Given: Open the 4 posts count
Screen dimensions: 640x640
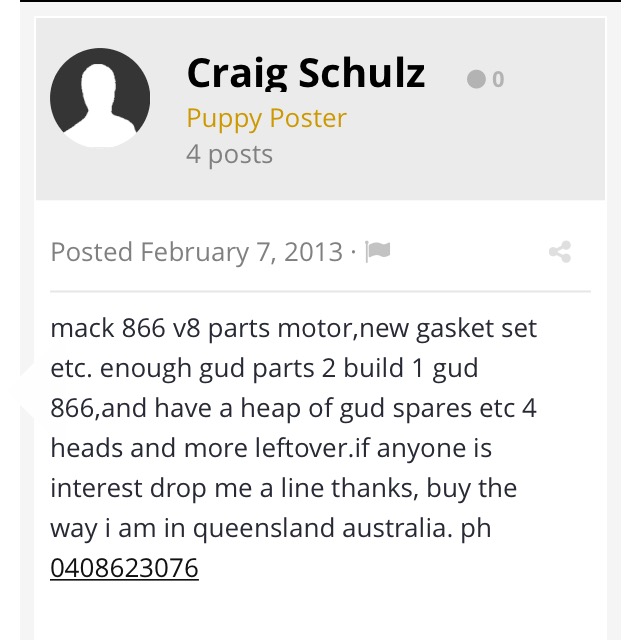Looking at the screenshot, I should [229, 154].
